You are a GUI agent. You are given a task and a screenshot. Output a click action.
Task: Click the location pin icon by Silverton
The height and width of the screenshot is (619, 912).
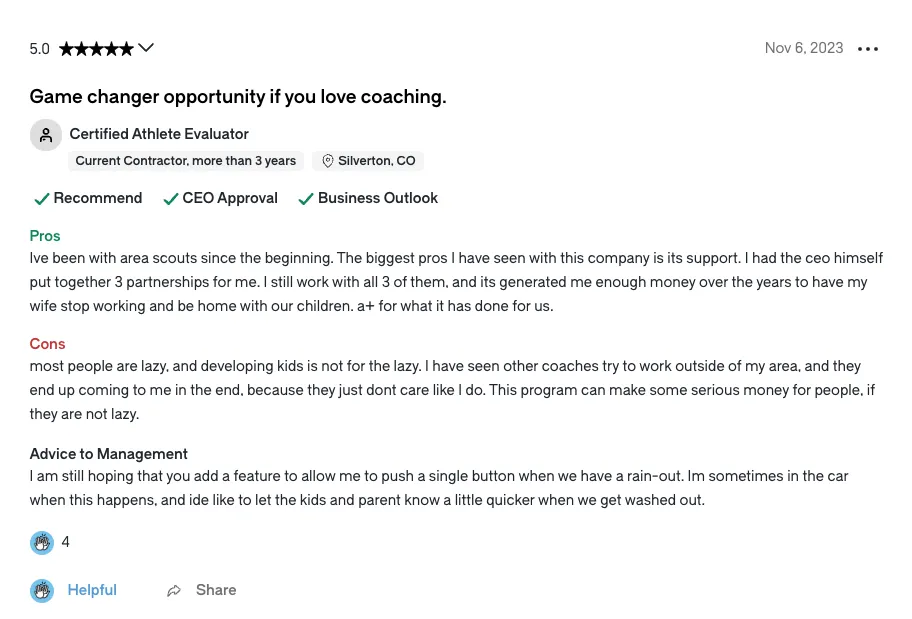click(327, 161)
